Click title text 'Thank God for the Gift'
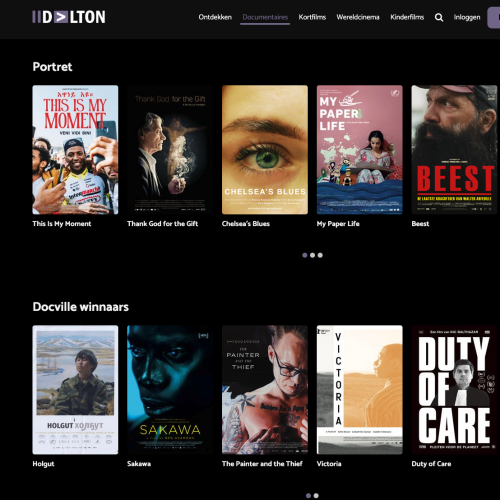Viewport: 500px width, 500px height. point(162,224)
